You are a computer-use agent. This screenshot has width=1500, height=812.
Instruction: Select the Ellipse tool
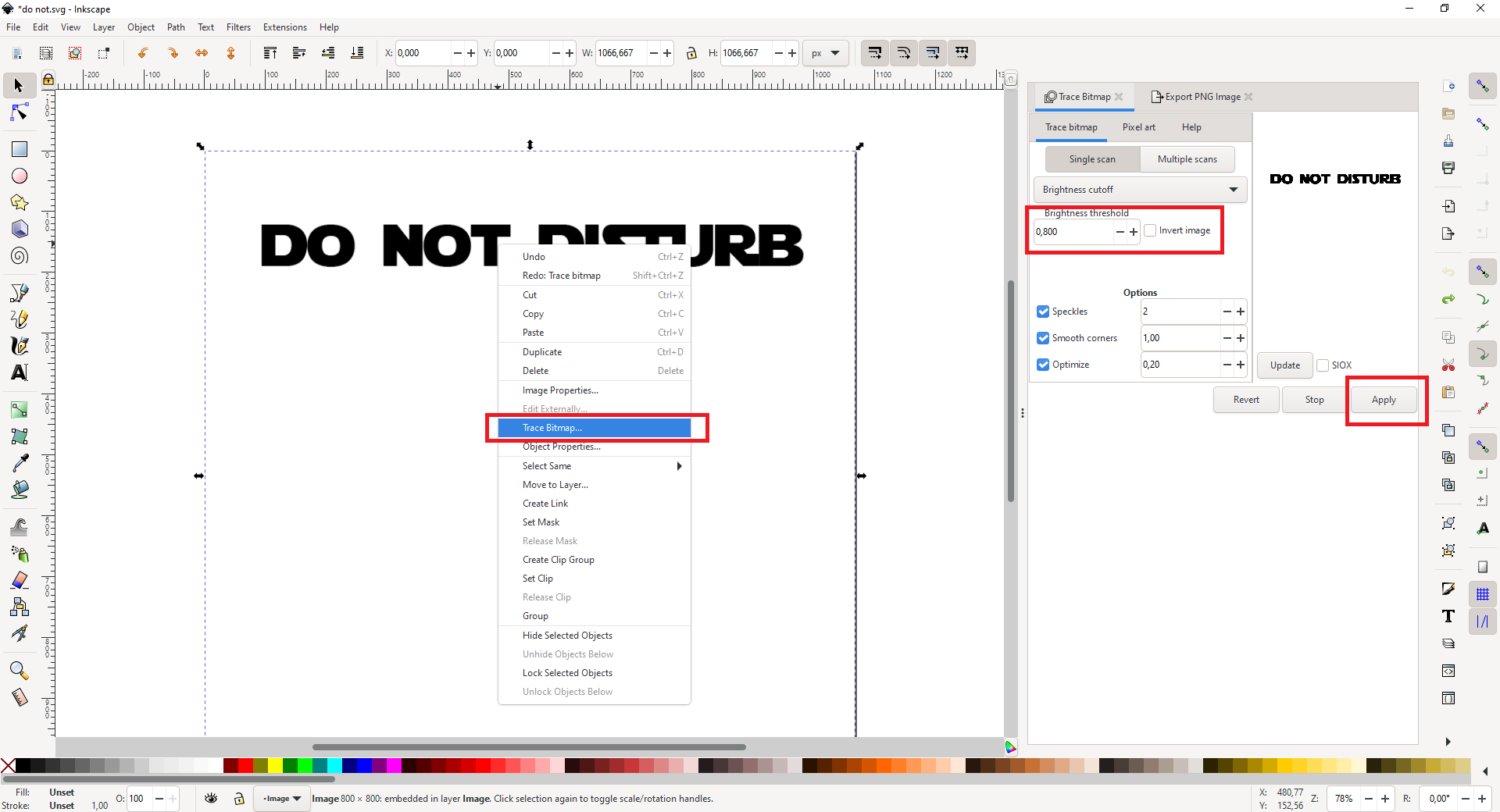pyautogui.click(x=19, y=176)
